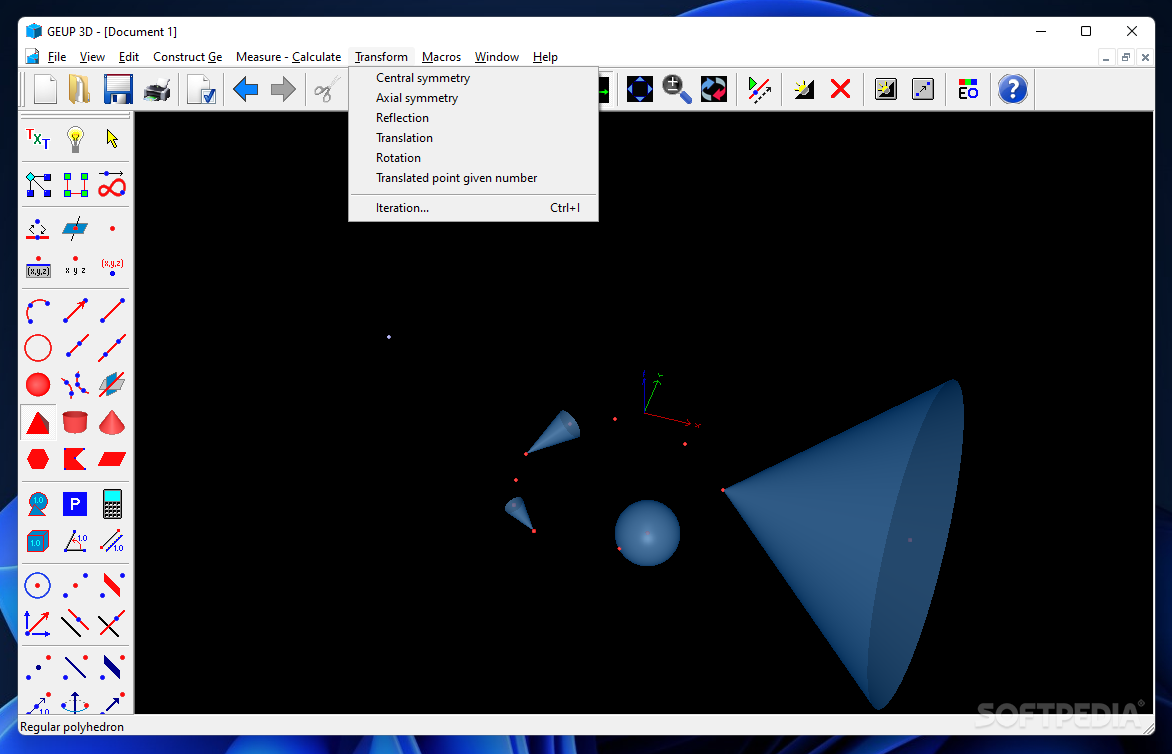Image resolution: width=1172 pixels, height=754 pixels.
Task: Click the blue pan view icon
Action: click(640, 90)
